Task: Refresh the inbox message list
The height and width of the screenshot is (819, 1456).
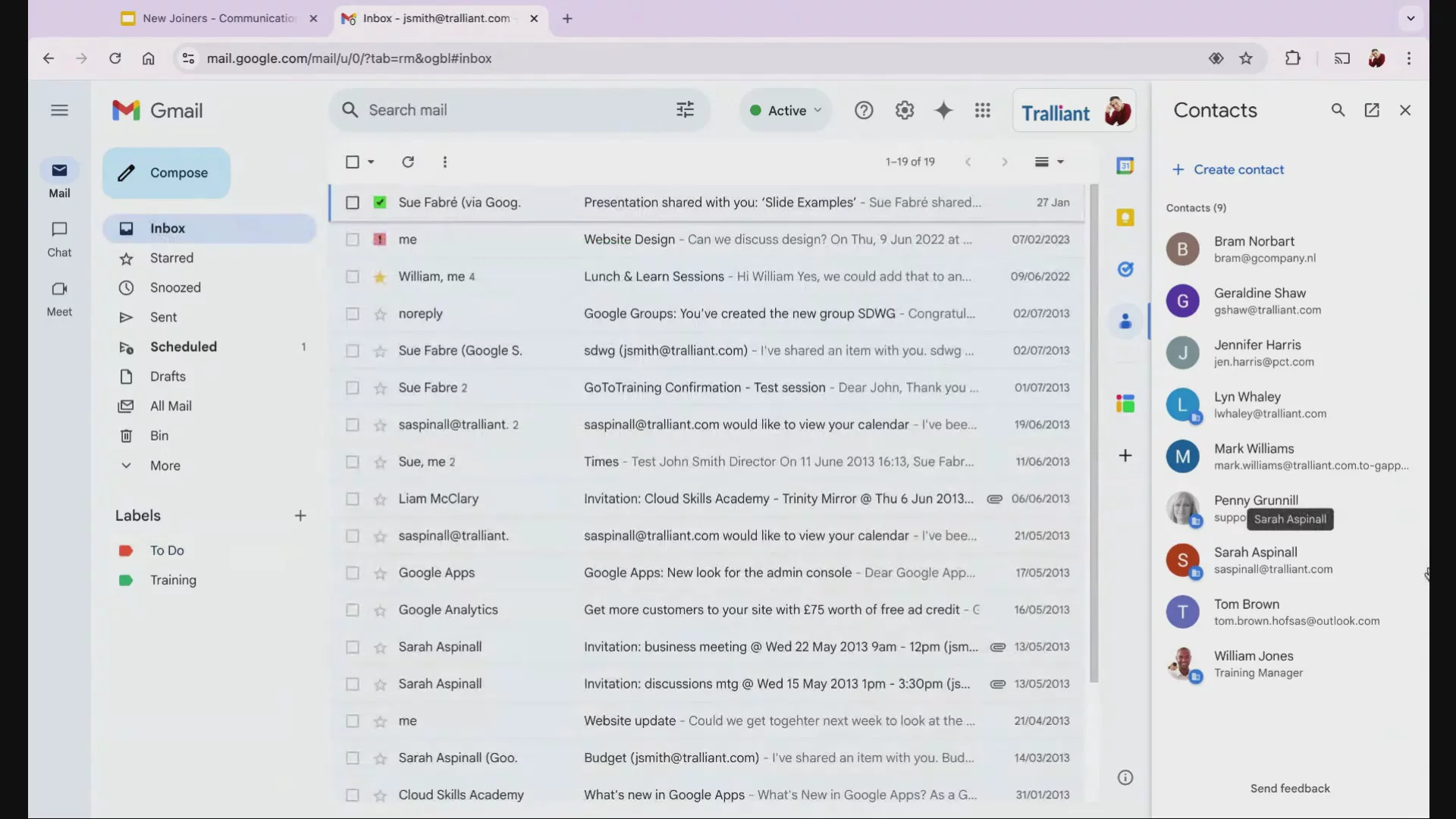Action: [408, 162]
